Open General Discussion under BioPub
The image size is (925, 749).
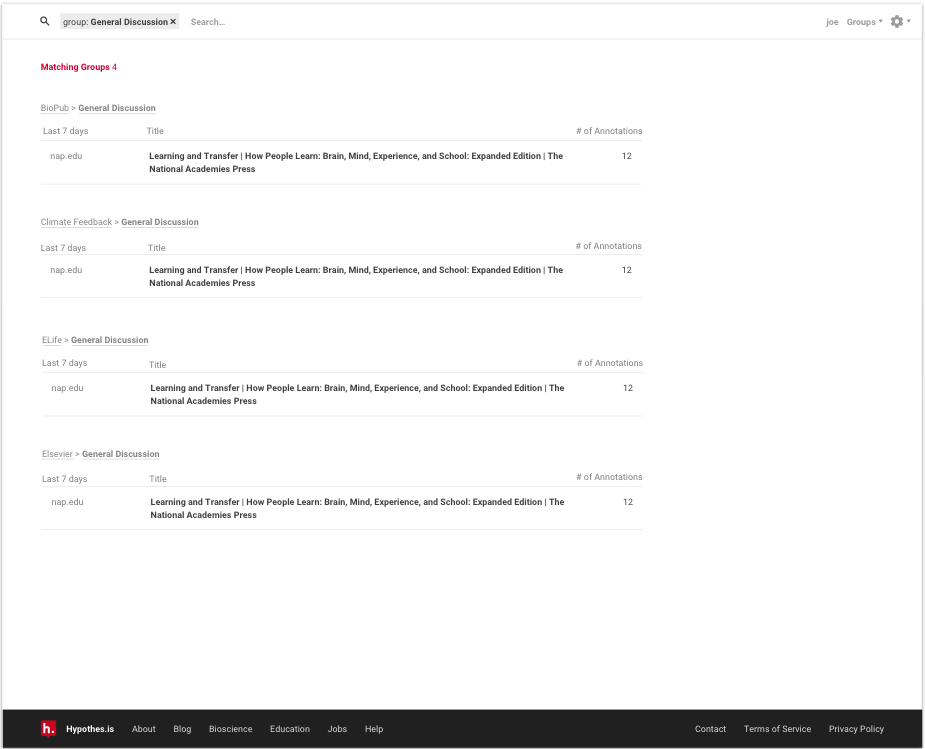click(x=117, y=108)
